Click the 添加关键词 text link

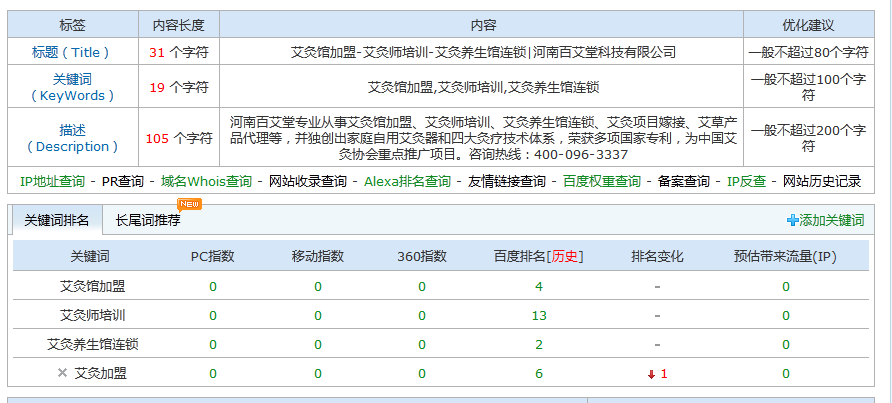[832, 220]
